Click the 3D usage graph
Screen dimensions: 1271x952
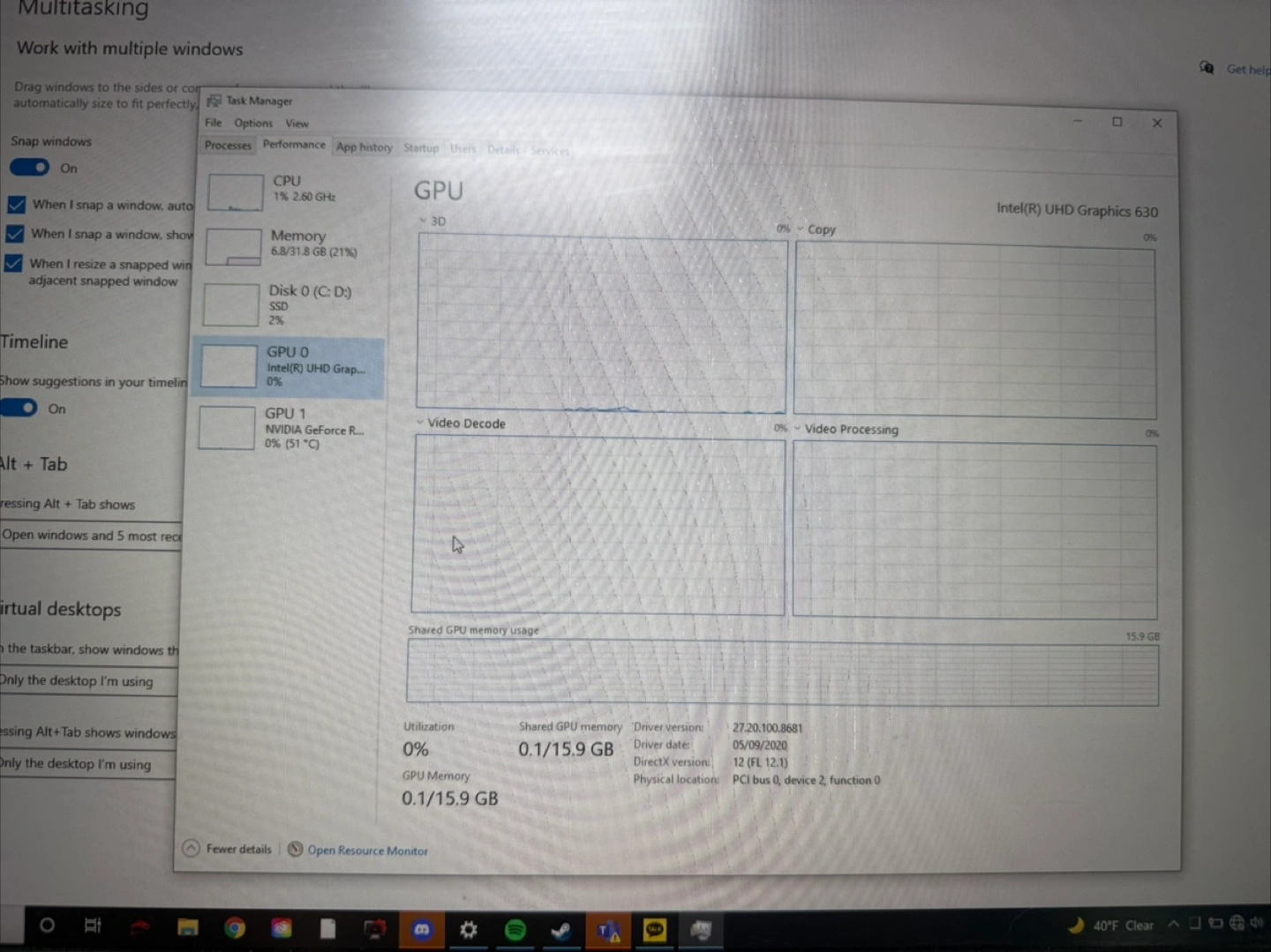click(x=602, y=323)
